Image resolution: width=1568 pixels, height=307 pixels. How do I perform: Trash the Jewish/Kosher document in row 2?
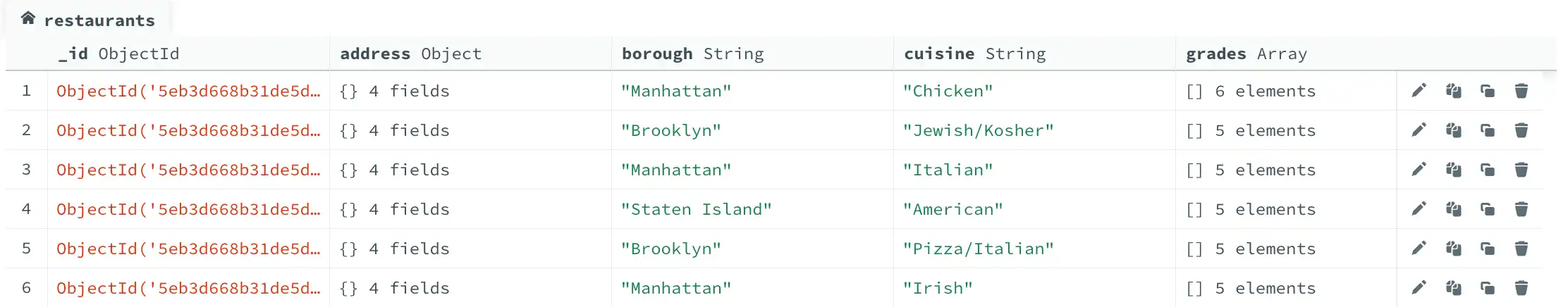click(1521, 130)
